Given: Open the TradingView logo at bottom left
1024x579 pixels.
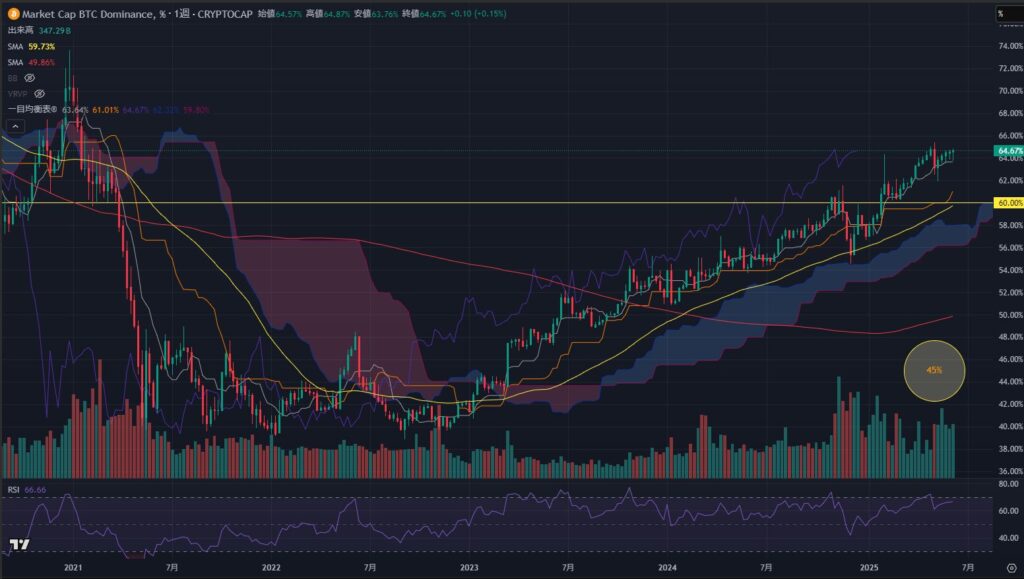Looking at the screenshot, I should (19, 544).
